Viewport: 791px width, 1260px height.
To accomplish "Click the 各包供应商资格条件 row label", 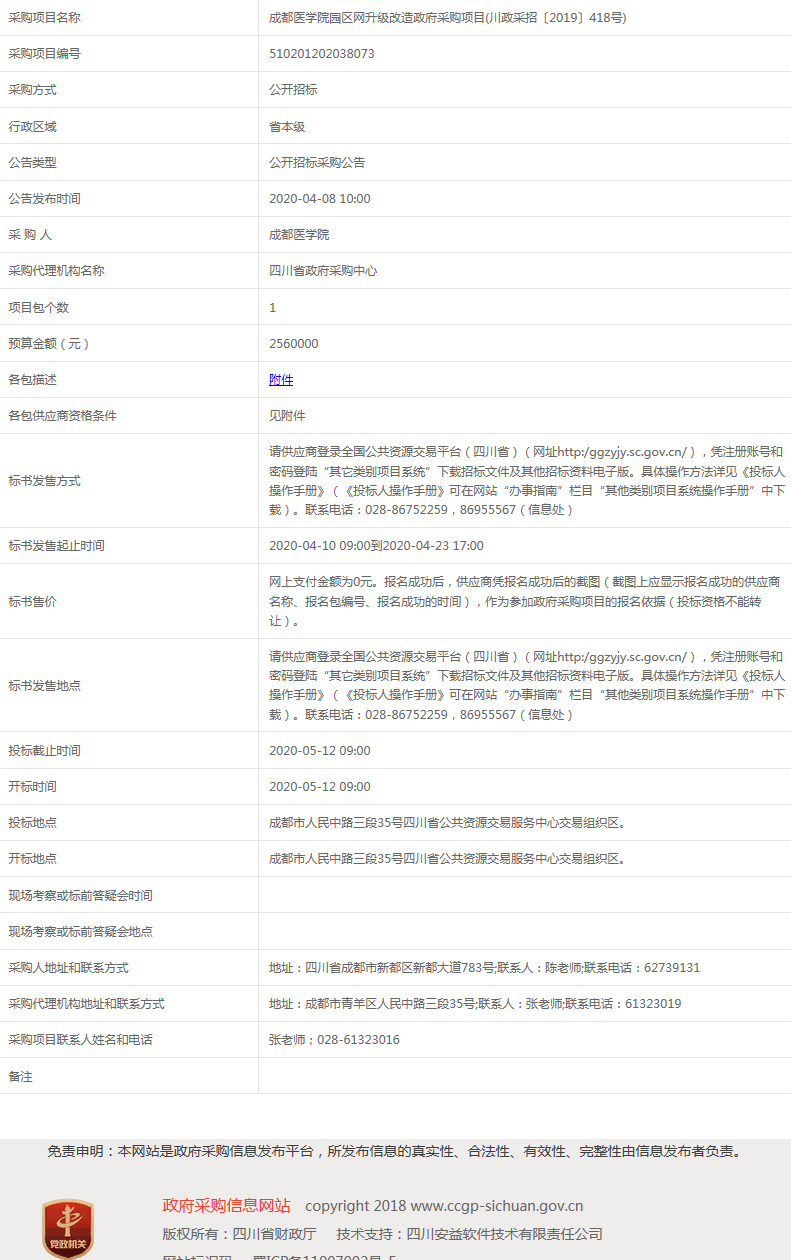I will tap(63, 416).
